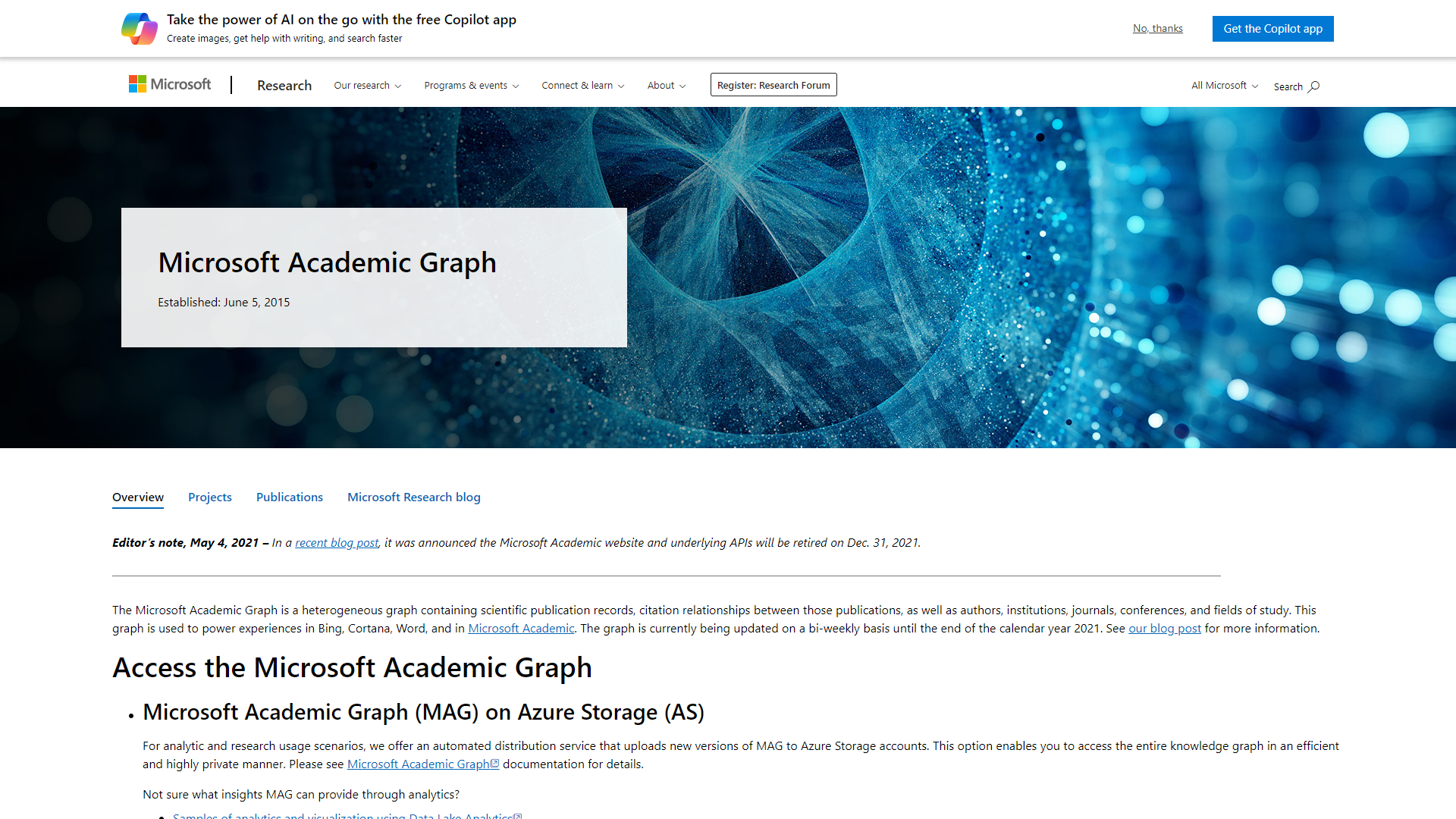The width and height of the screenshot is (1456, 819).
Task: Expand the Our research menu chevron
Action: [x=397, y=86]
